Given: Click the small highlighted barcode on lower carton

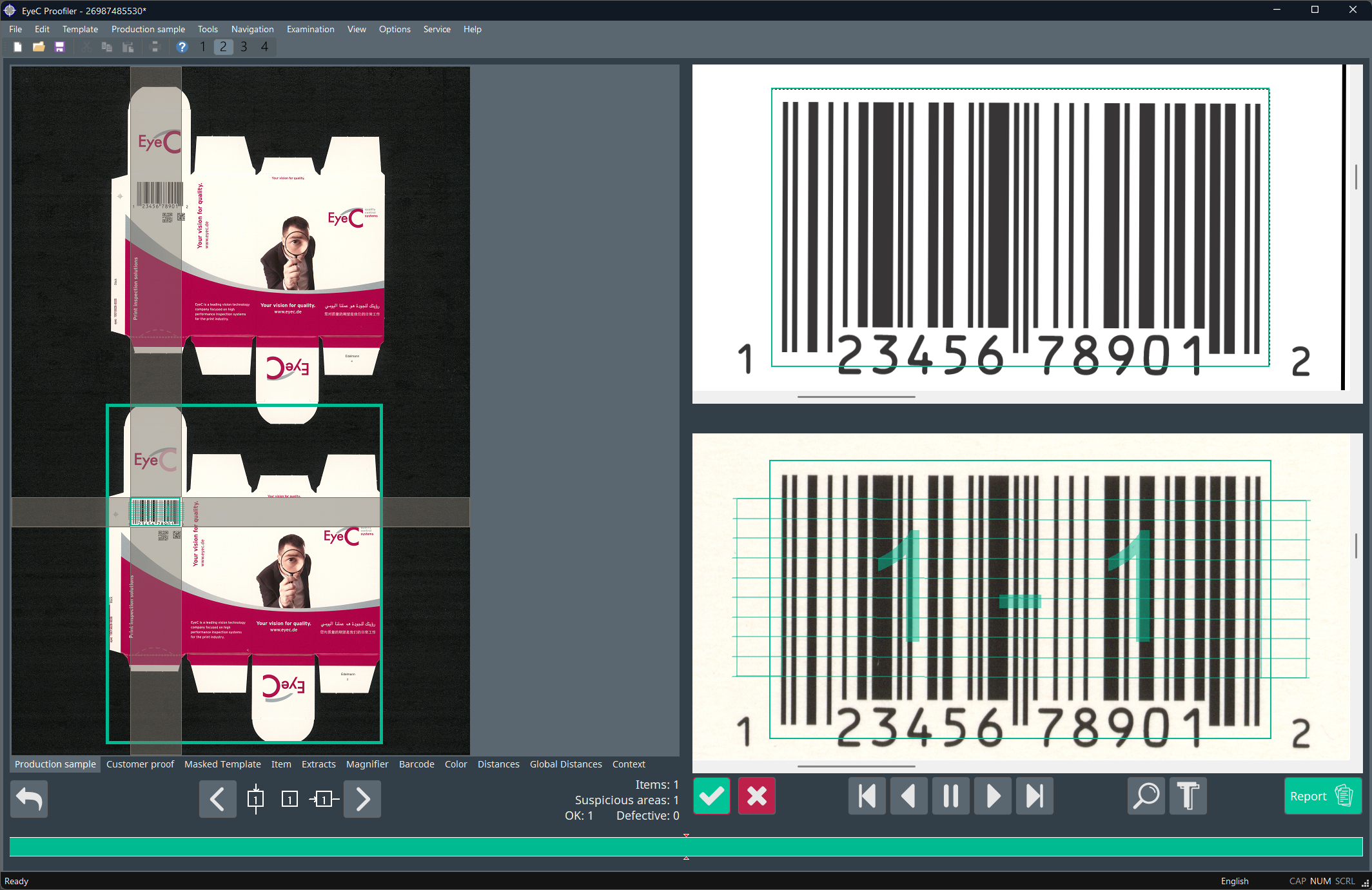Looking at the screenshot, I should 155,512.
